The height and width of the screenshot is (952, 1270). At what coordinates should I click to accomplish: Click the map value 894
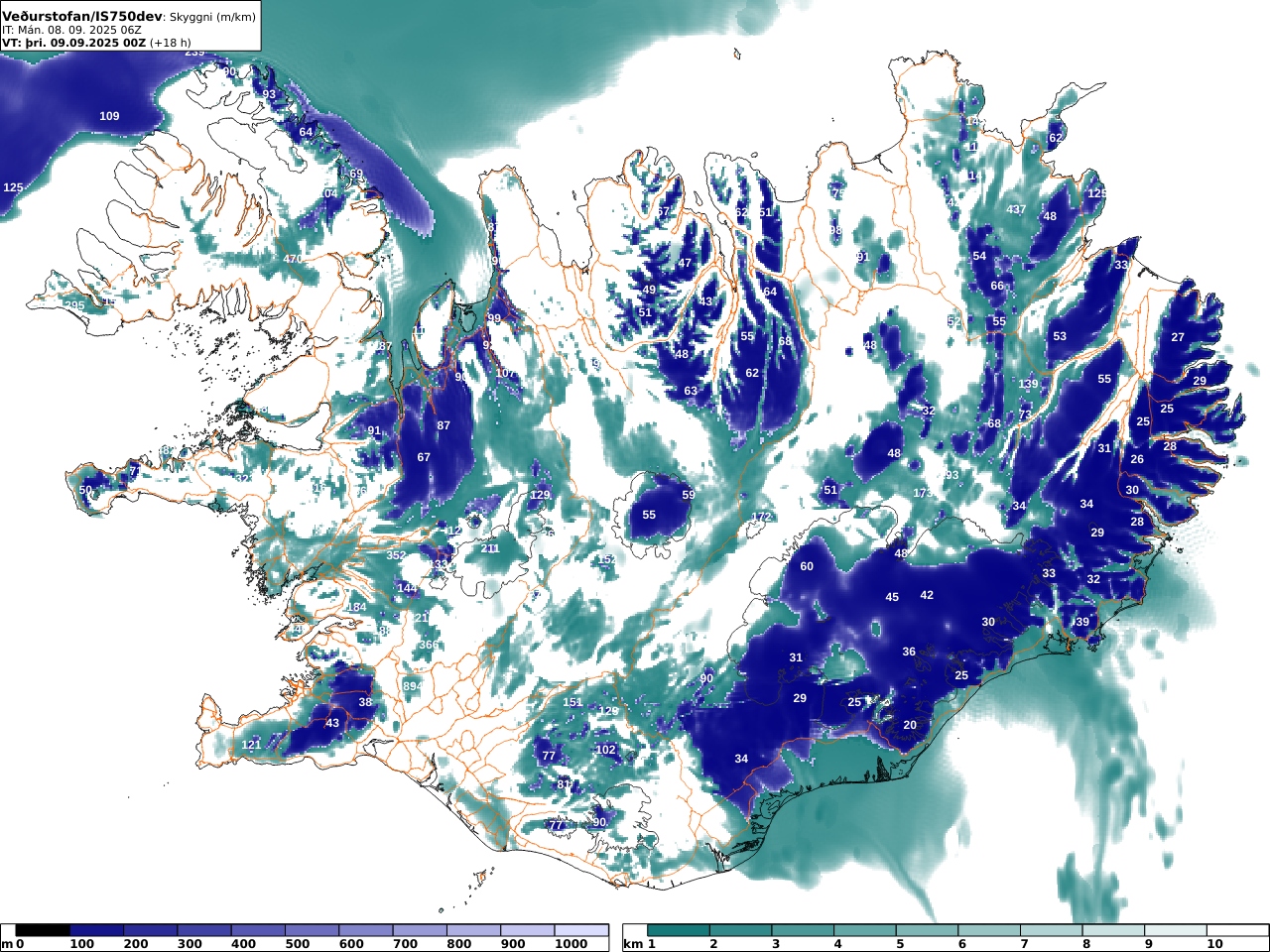413,686
